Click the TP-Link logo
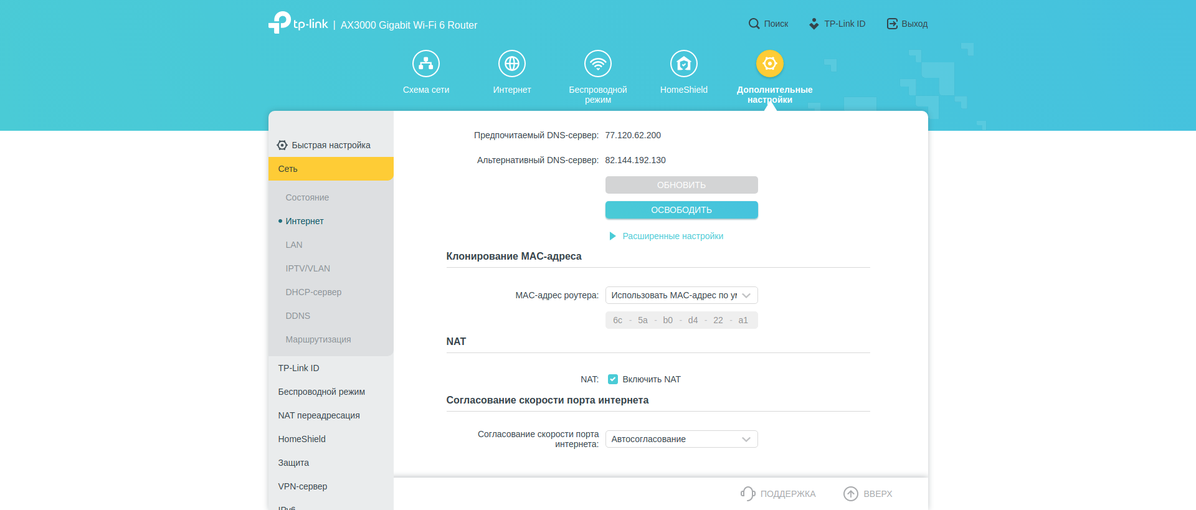This screenshot has height=510, width=1196. [x=298, y=24]
